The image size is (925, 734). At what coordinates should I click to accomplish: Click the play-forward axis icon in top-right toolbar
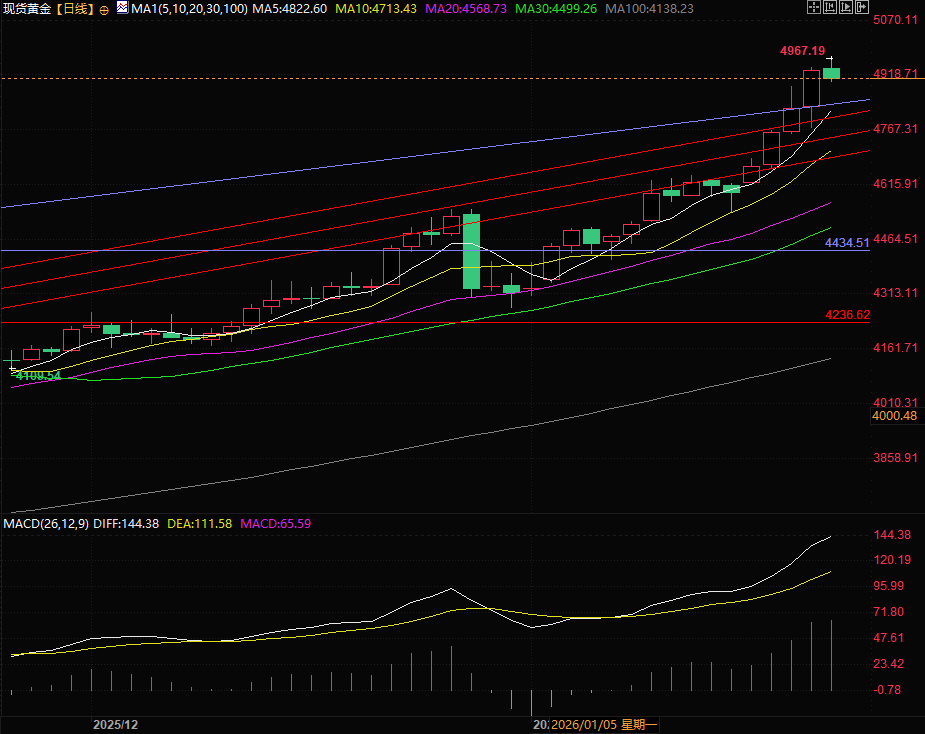(845, 7)
